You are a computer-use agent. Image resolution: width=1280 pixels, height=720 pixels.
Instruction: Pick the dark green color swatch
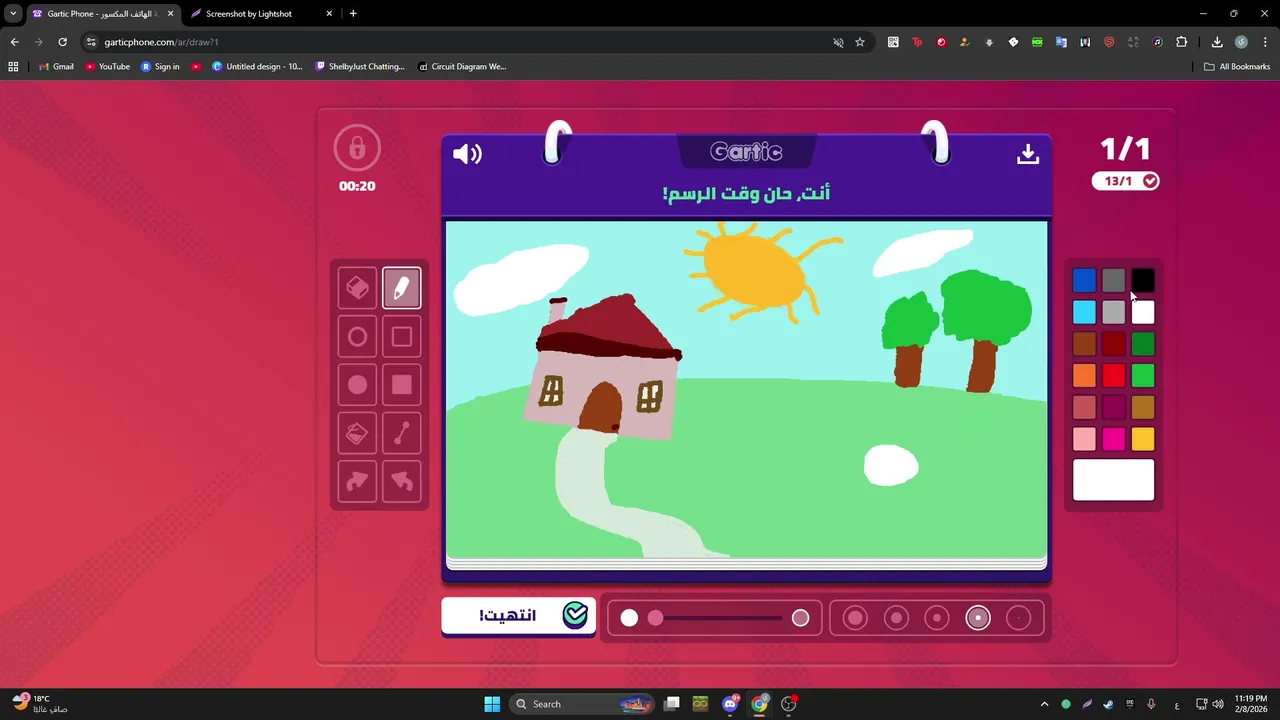click(1143, 344)
